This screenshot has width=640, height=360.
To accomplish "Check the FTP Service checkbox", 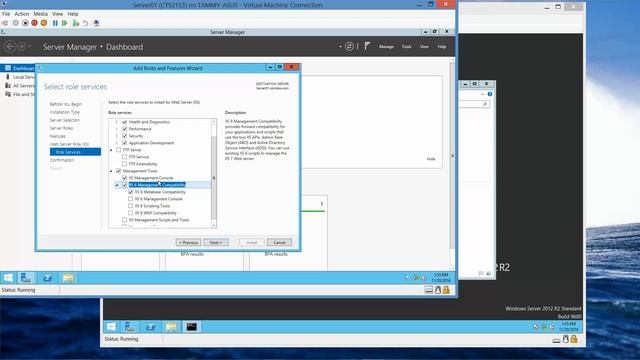I will click(124, 157).
